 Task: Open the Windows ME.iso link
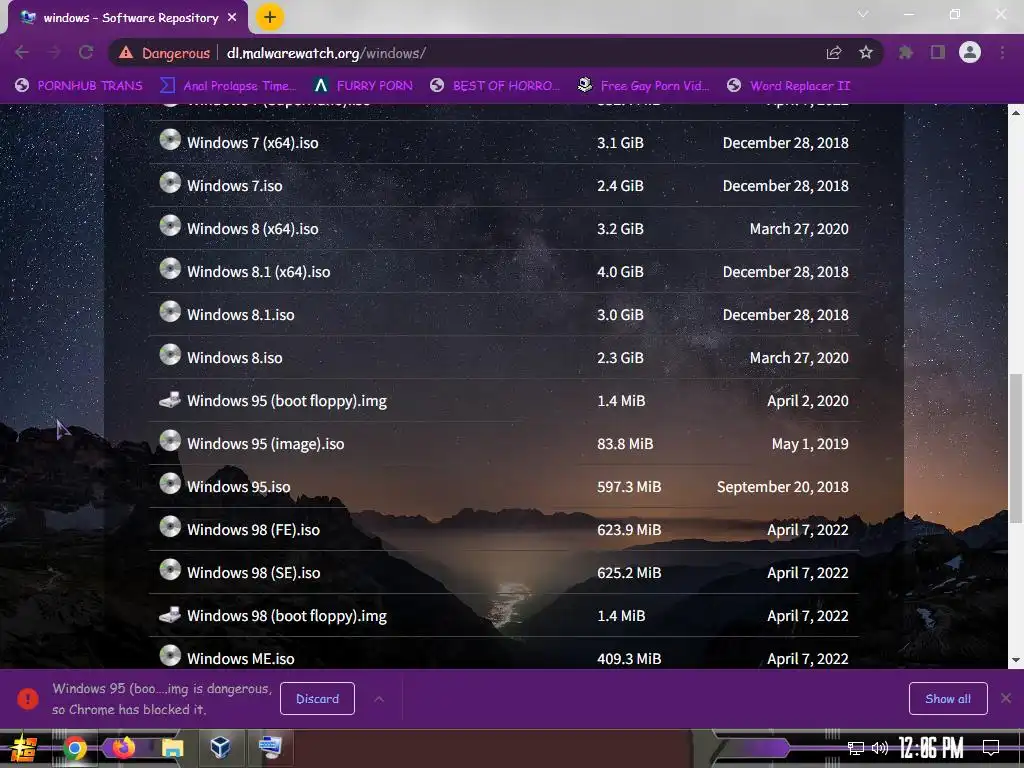pyautogui.click(x=240, y=659)
